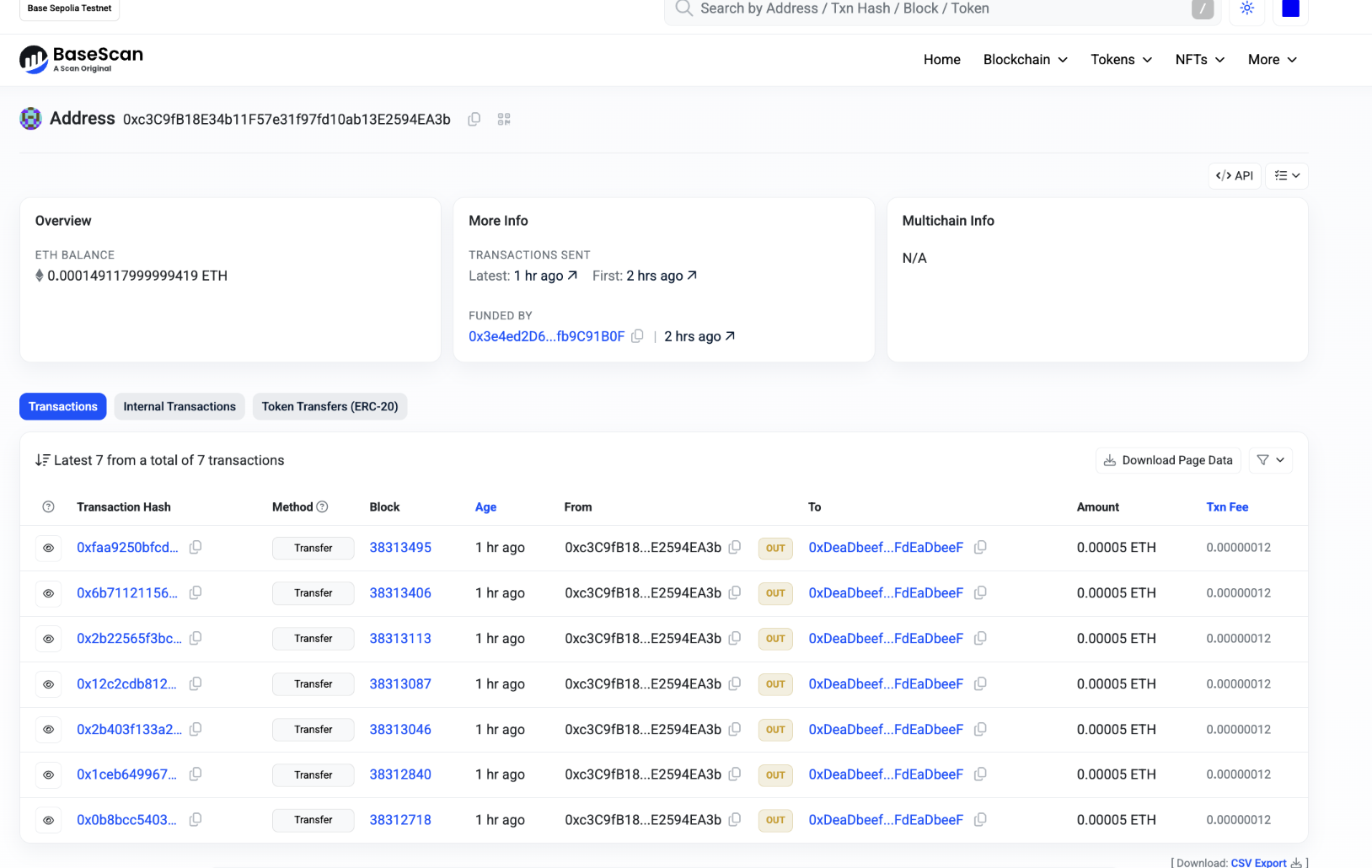The height and width of the screenshot is (868, 1372).
Task: Click the BaseScan logo
Action: click(80, 59)
